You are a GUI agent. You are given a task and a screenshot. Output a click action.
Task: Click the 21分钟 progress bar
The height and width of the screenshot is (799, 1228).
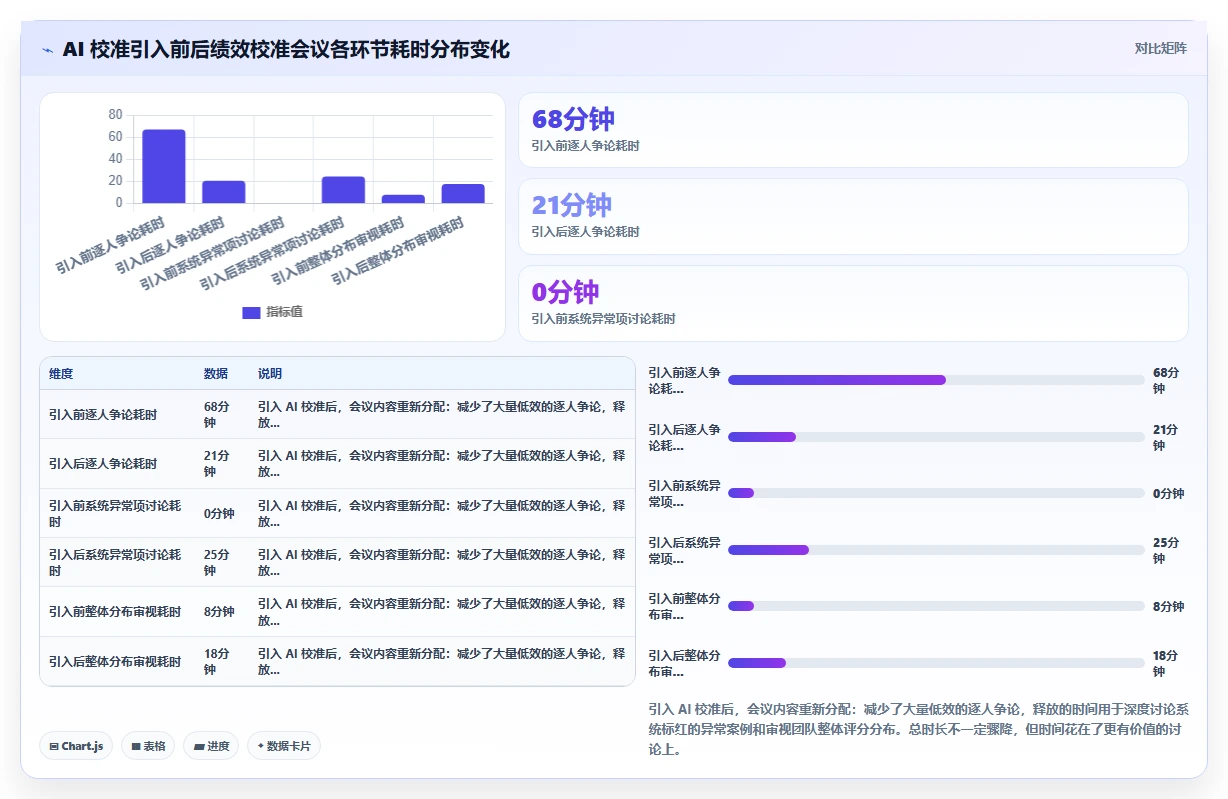tap(936, 437)
